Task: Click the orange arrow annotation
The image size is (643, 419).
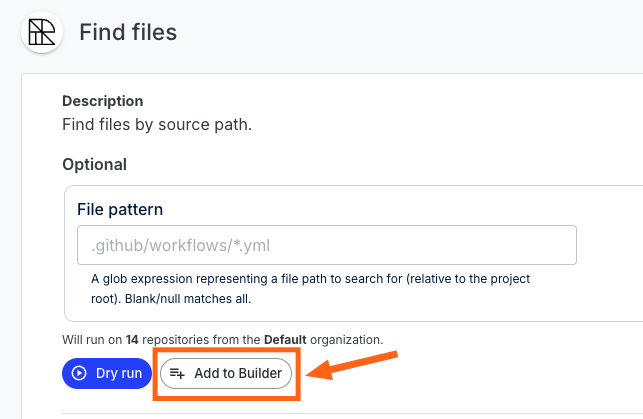Action: 352,365
